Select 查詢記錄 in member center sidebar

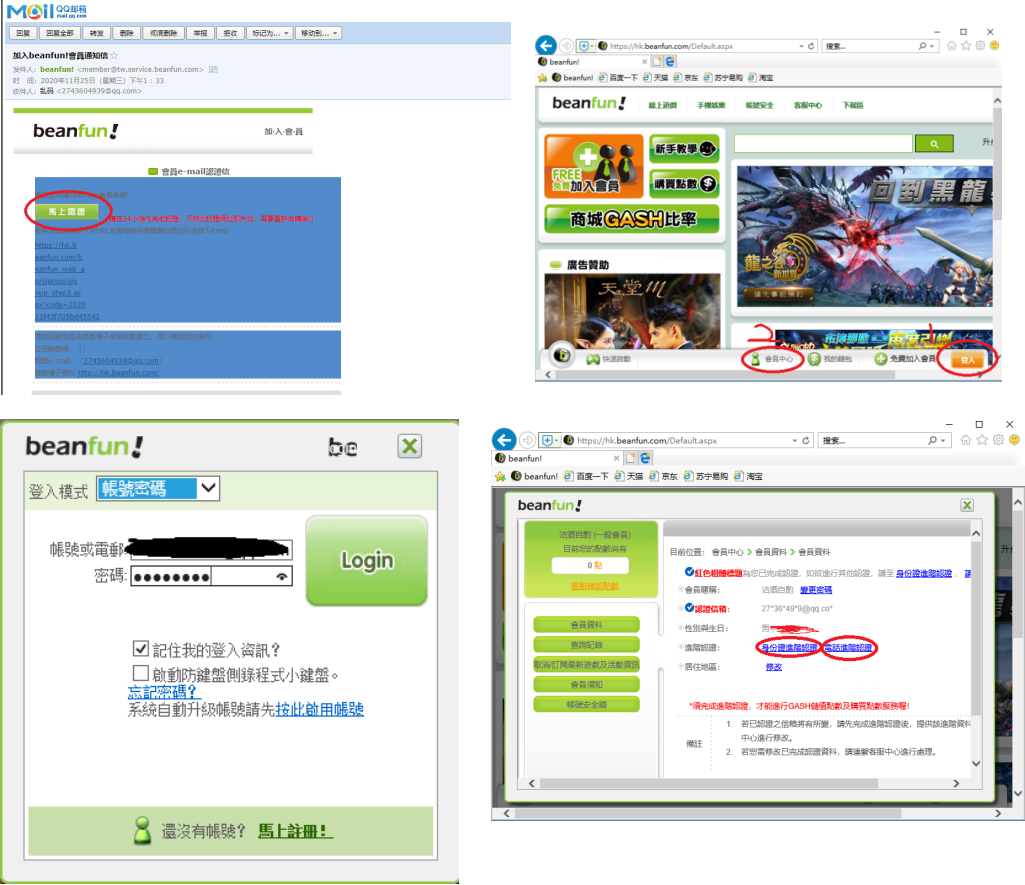click(x=586, y=645)
